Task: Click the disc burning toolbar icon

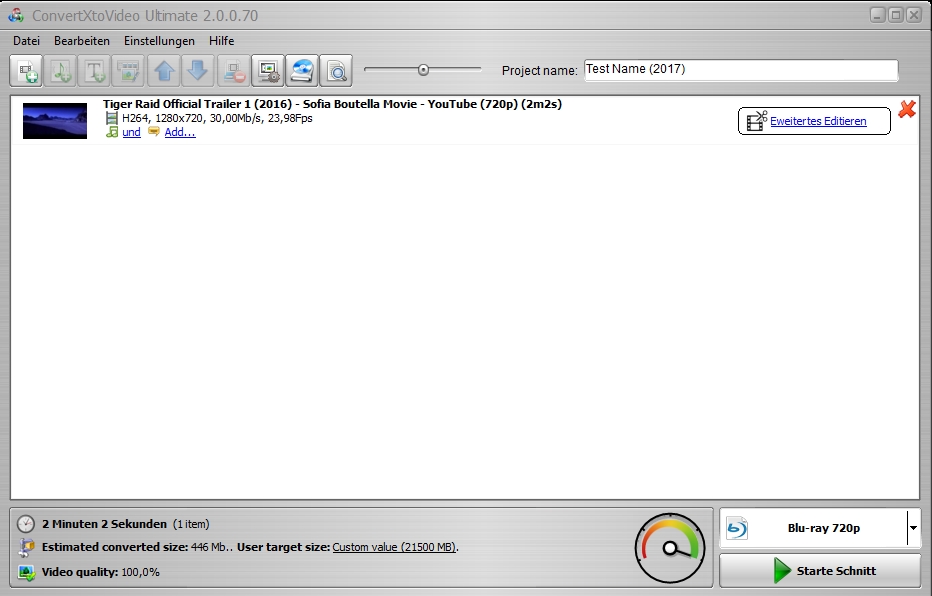Action: (302, 71)
